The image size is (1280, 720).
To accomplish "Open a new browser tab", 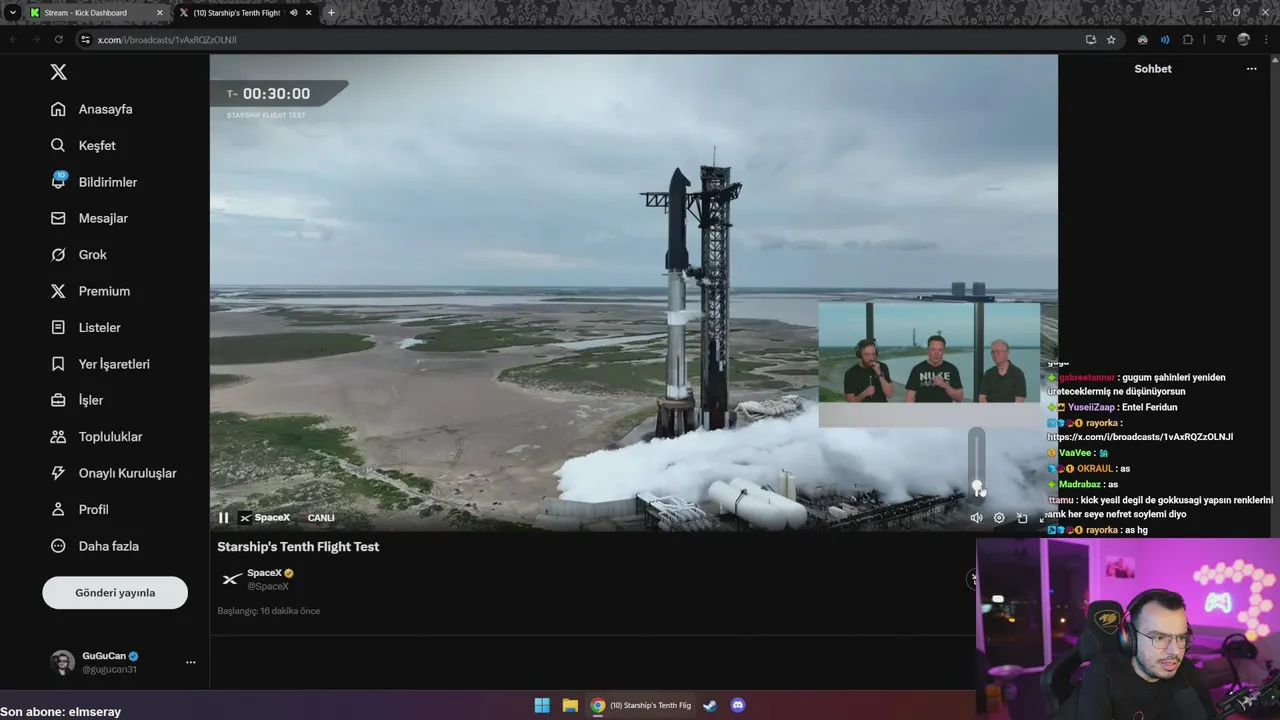I will tap(331, 13).
